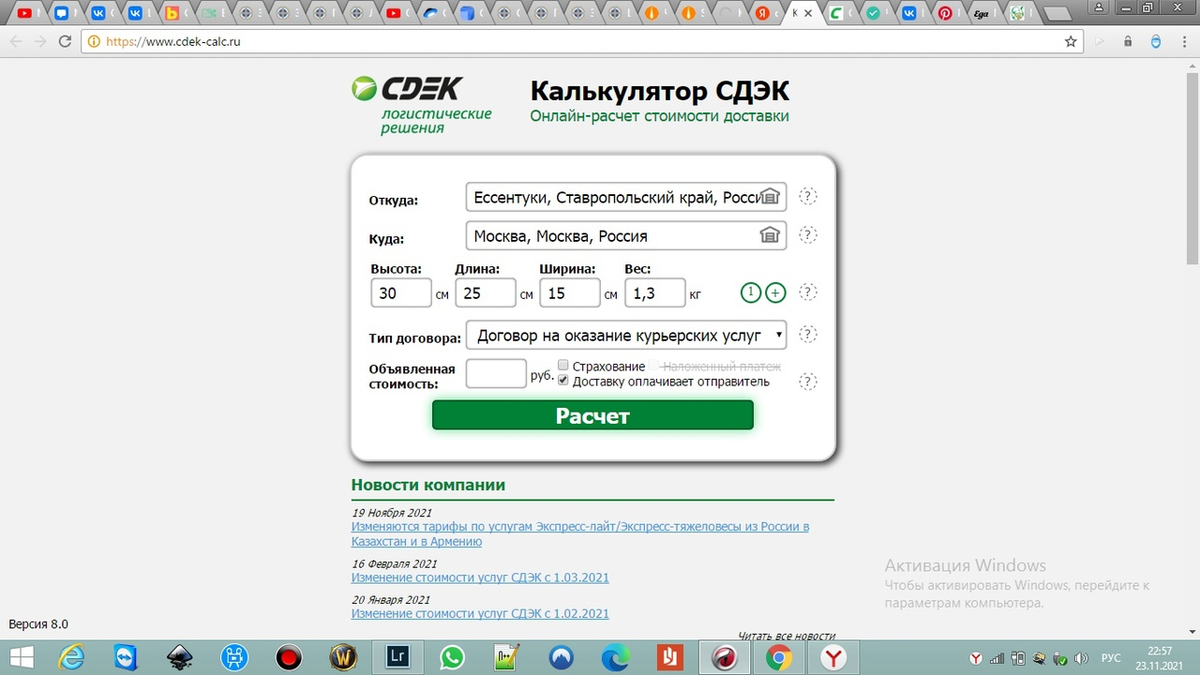Open news about Экспресс-лайт tariffs to Казахстан
Screen dimensions: 1200x675
point(580,534)
